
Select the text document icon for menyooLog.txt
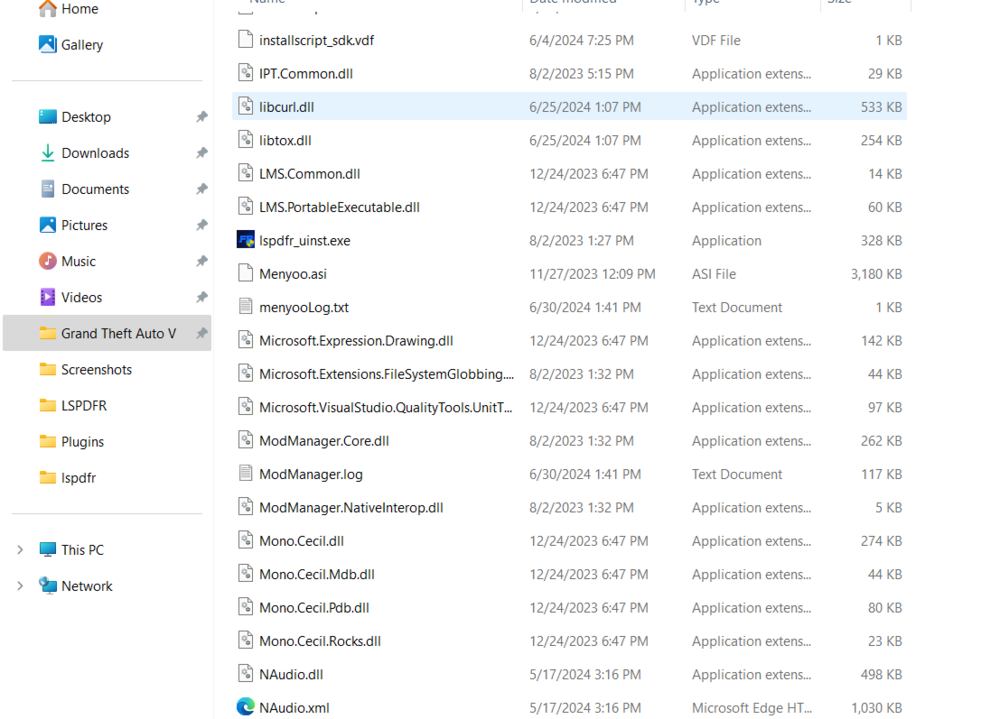point(246,307)
